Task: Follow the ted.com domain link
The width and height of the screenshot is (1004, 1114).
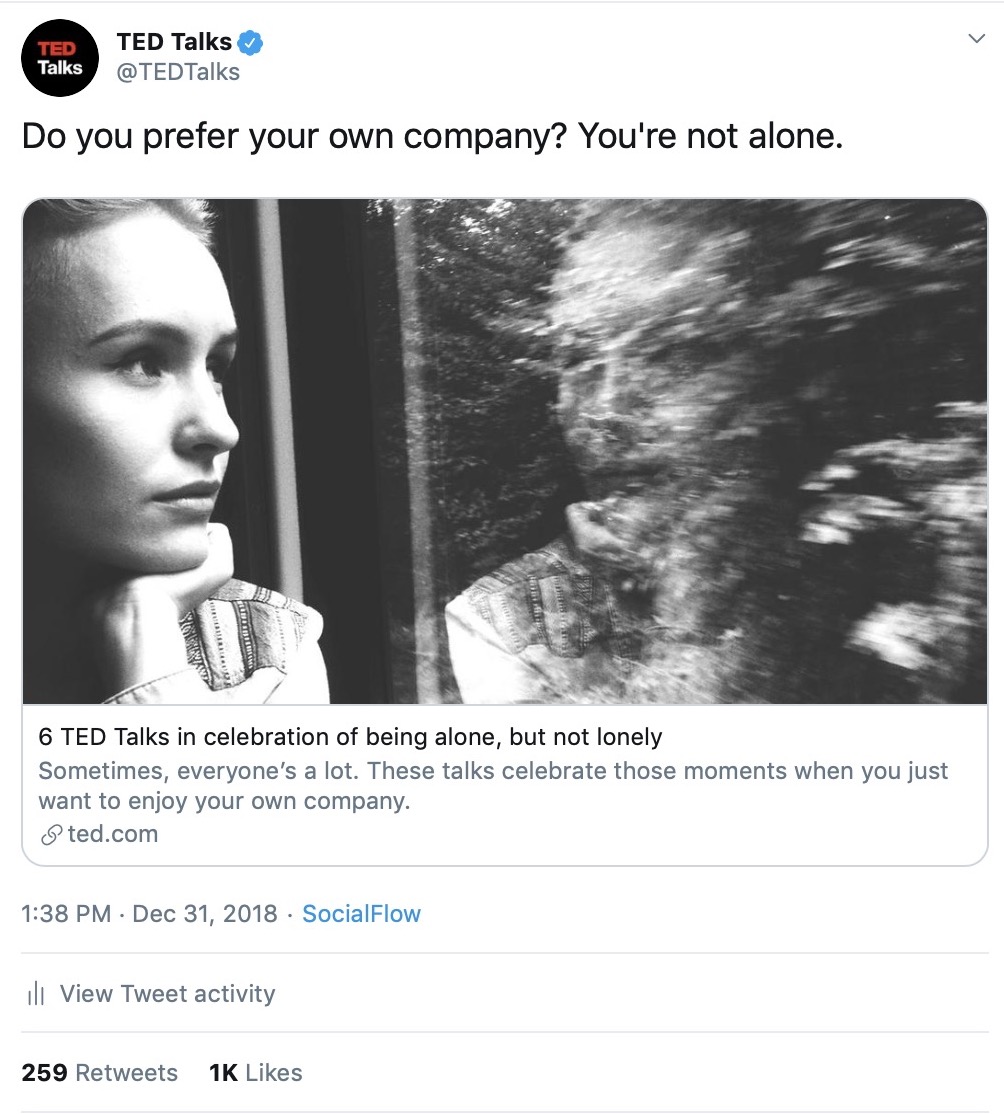Action: [x=113, y=834]
